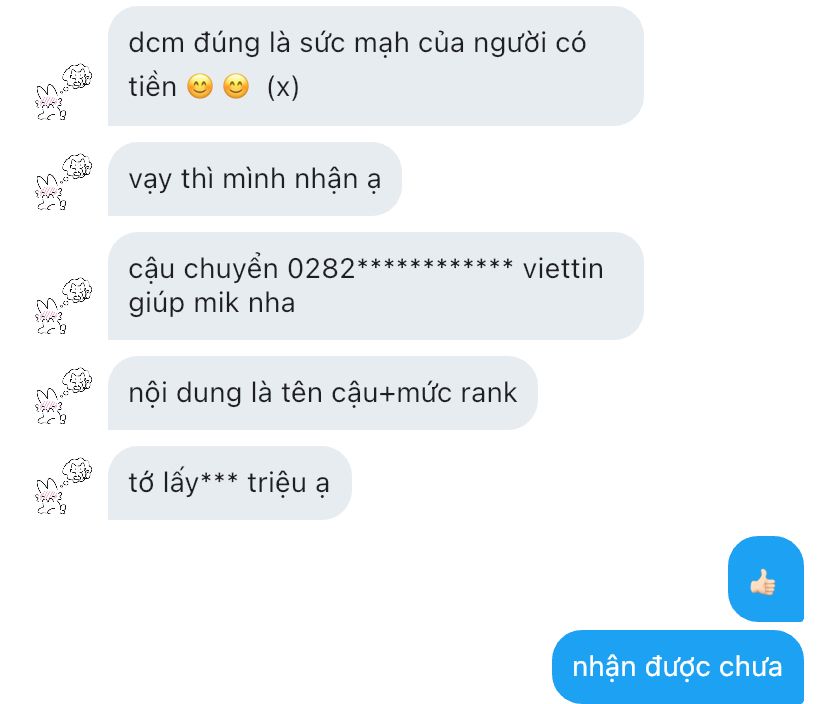Click bunny avatar beside "cậu chuyển 0282" message
The image size is (828, 704).
click(x=63, y=306)
